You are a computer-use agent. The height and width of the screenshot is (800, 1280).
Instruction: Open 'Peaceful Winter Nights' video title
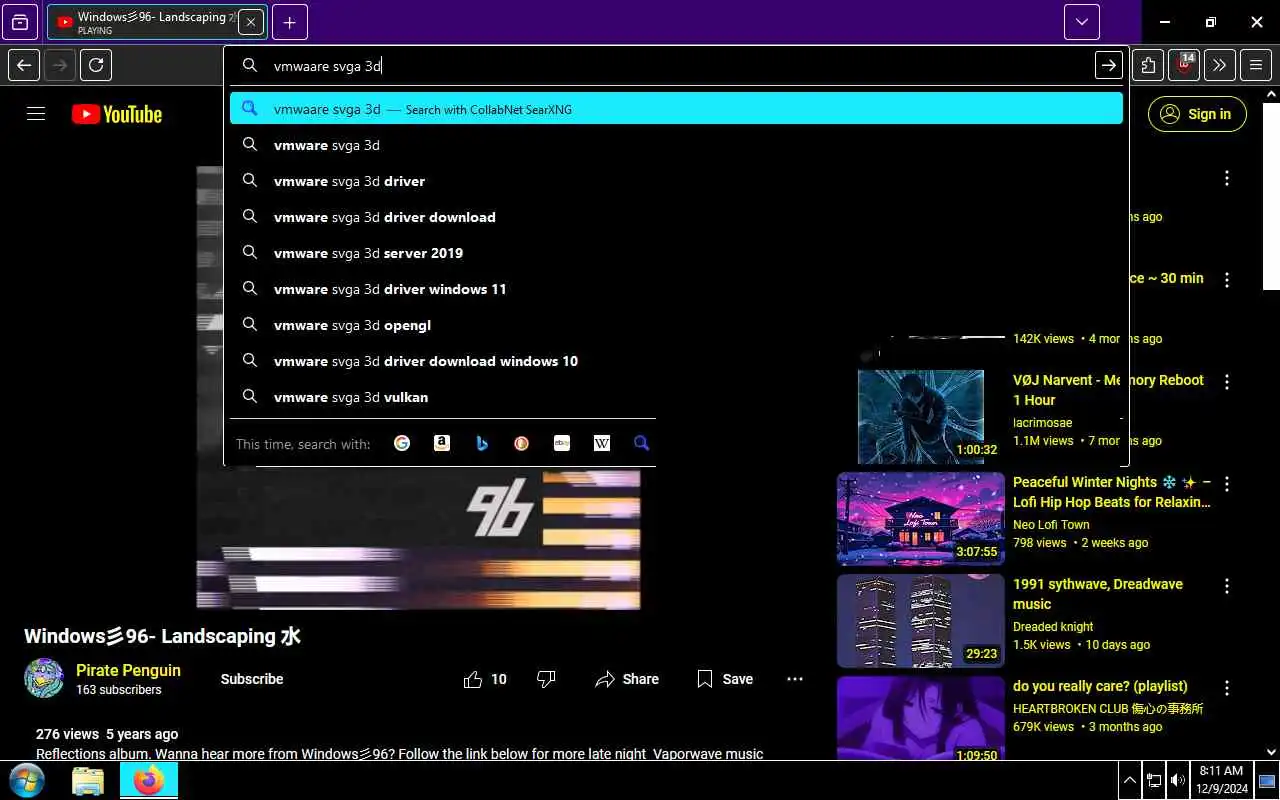(x=1112, y=492)
